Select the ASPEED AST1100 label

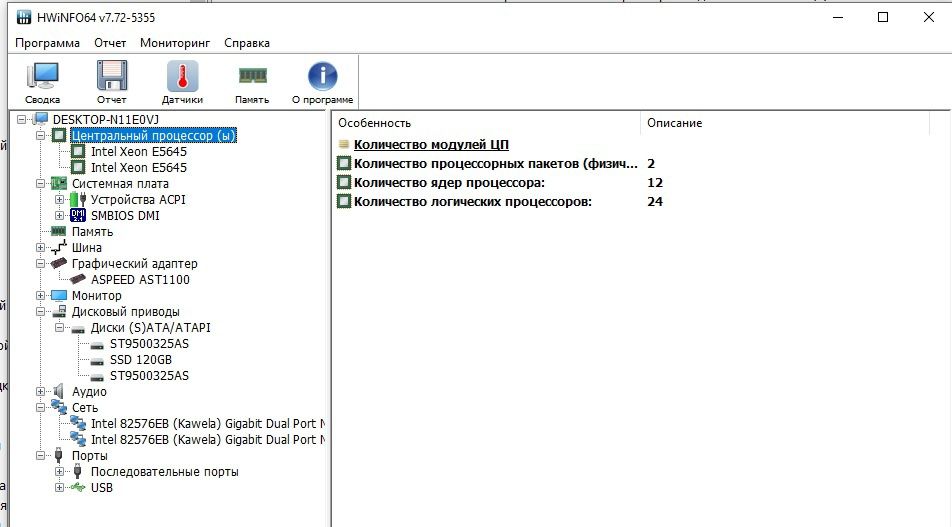(x=140, y=279)
